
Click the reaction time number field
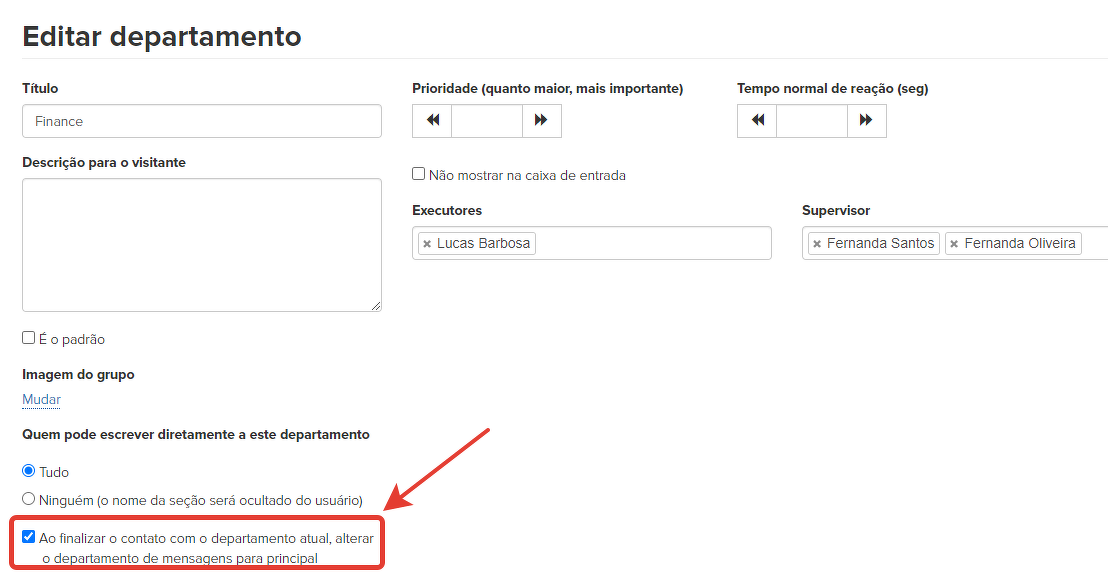pyautogui.click(x=811, y=121)
